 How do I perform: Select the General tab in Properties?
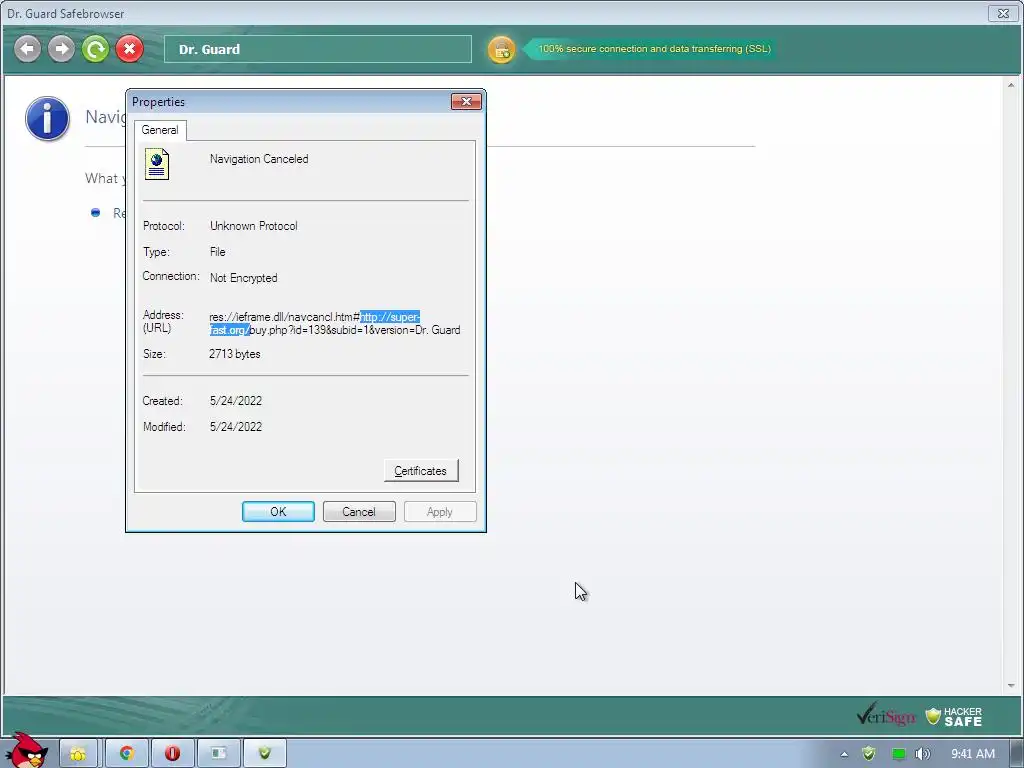[x=160, y=130]
